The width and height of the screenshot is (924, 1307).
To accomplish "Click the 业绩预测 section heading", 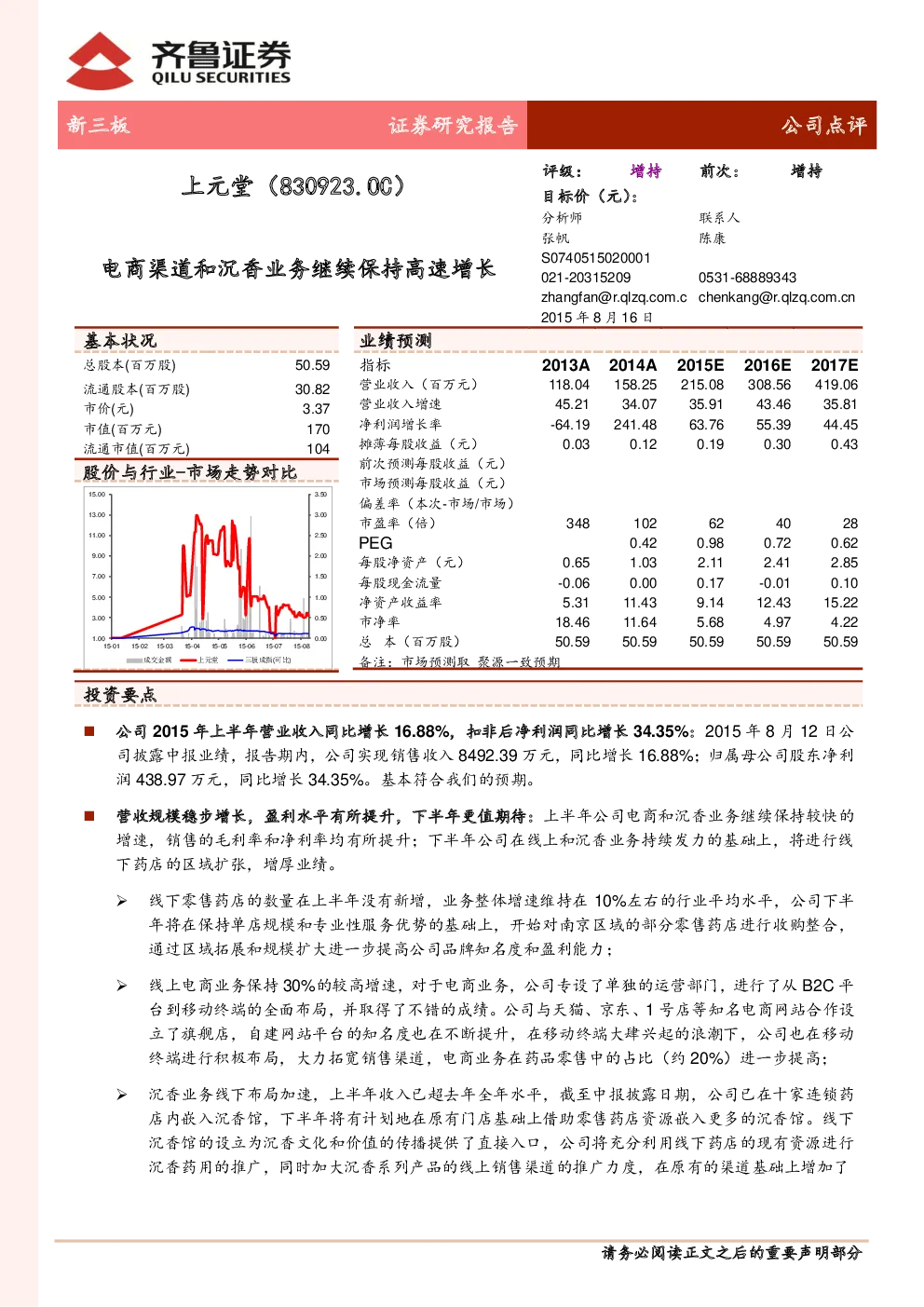I will (396, 341).
